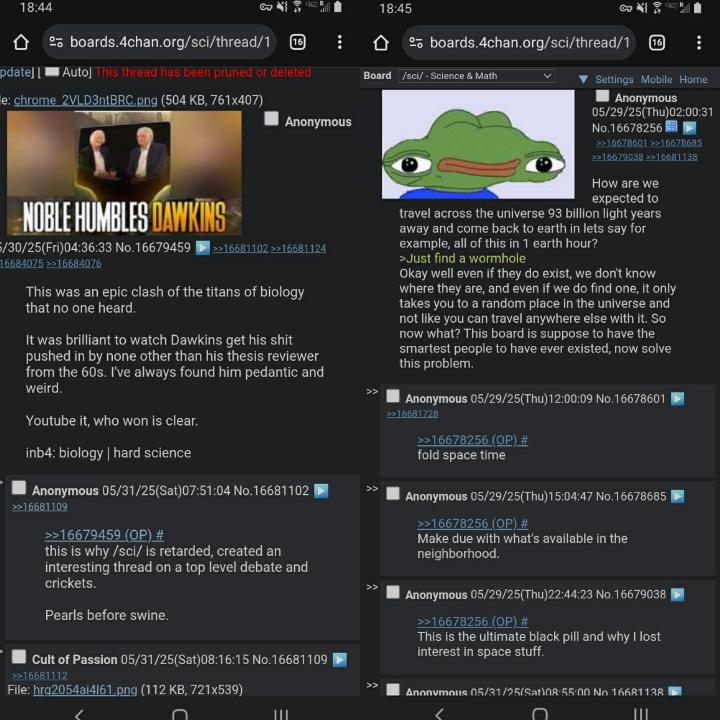720x720 pixels.
Task: Open tab switcher showing 16 in right browser
Action: click(657, 43)
